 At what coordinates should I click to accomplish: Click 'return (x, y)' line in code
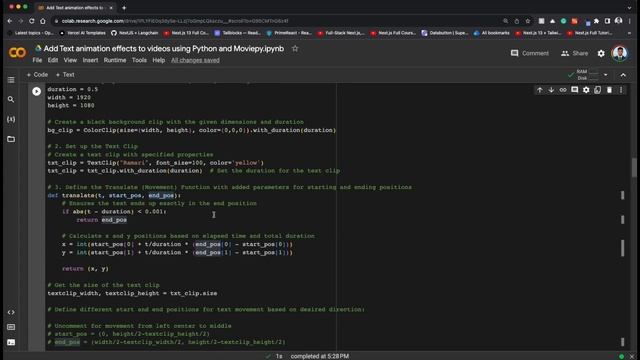85,269
